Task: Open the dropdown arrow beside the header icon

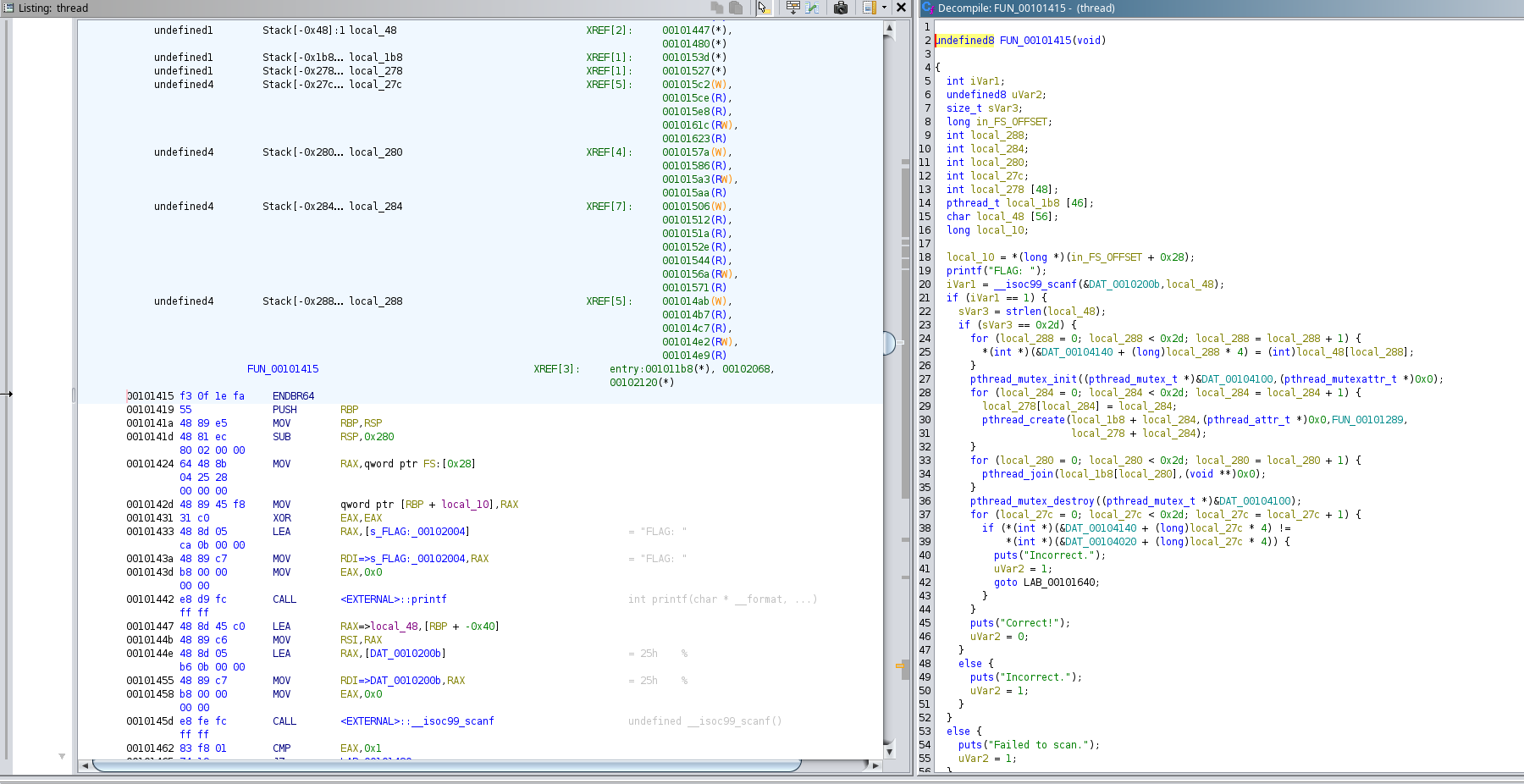Action: tap(884, 8)
